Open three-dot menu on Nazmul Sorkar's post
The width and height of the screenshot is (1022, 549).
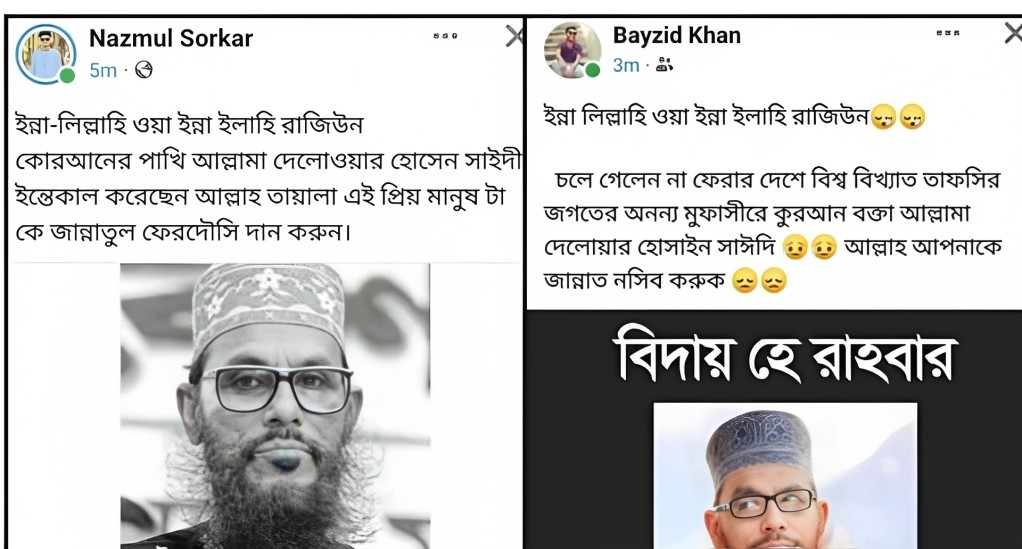[x=445, y=36]
